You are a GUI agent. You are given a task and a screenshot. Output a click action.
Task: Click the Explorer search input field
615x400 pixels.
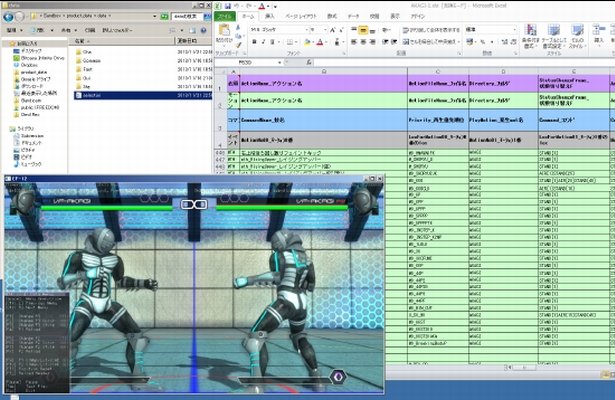(x=188, y=17)
